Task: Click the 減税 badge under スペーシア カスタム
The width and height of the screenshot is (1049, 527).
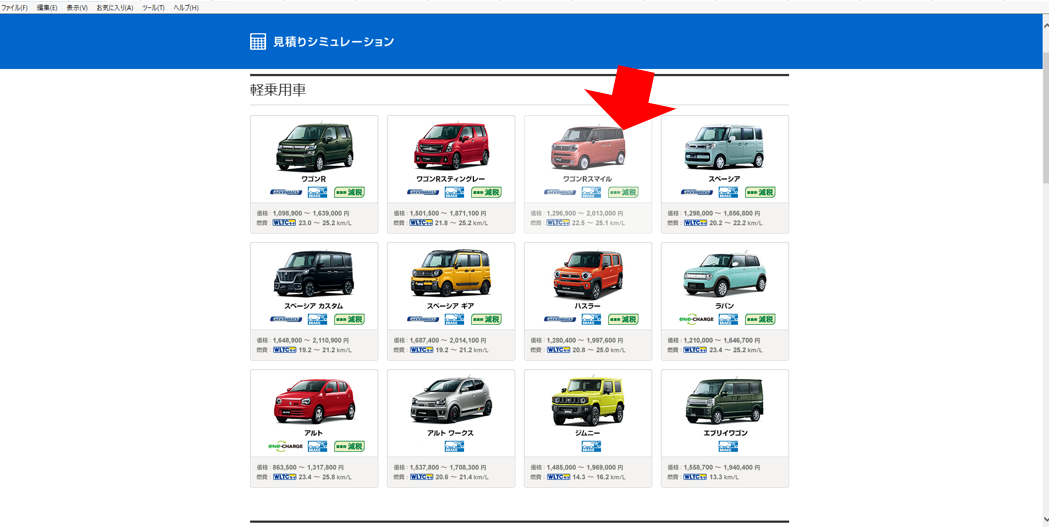Action: pyautogui.click(x=349, y=319)
